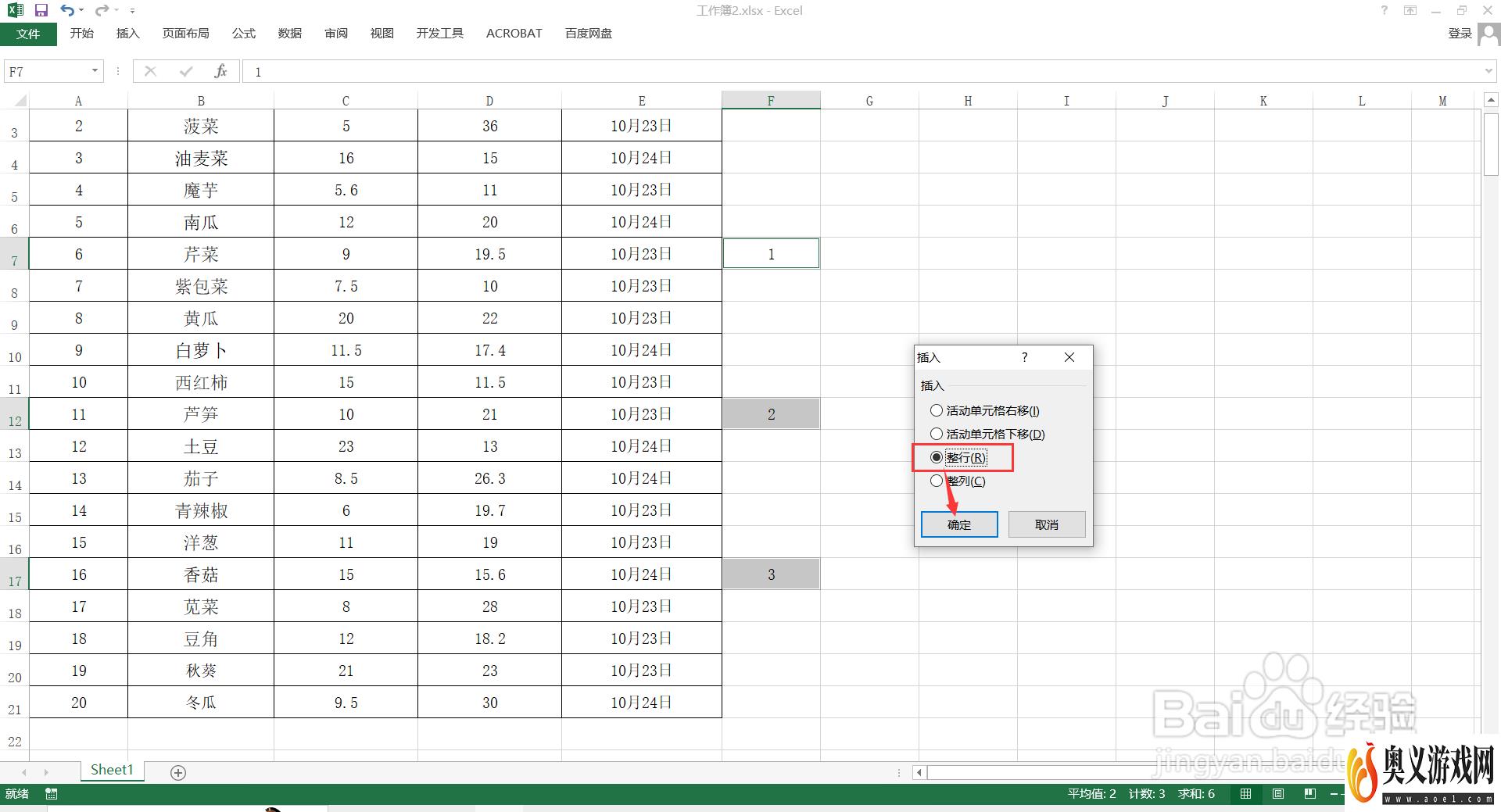1501x812 pixels.
Task: Select row 12 header
Action: coord(15,414)
